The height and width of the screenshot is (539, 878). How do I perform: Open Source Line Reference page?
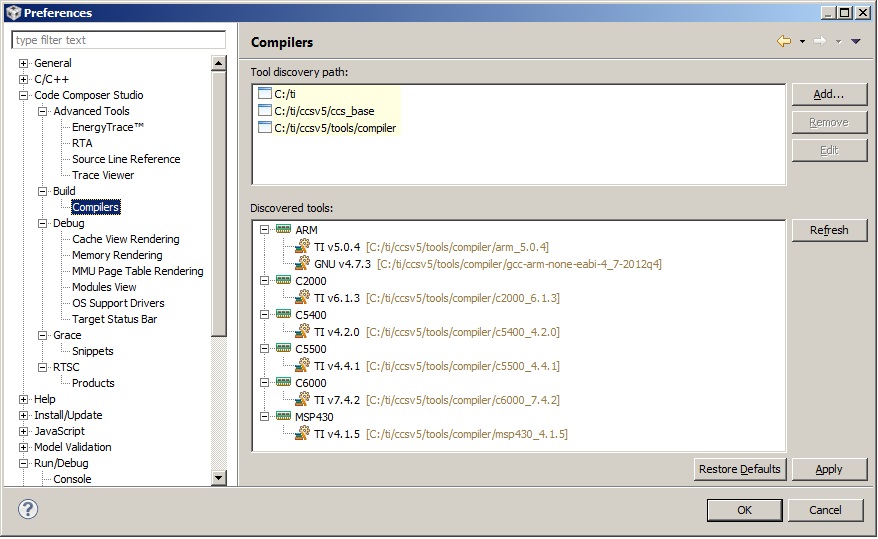[x=126, y=159]
